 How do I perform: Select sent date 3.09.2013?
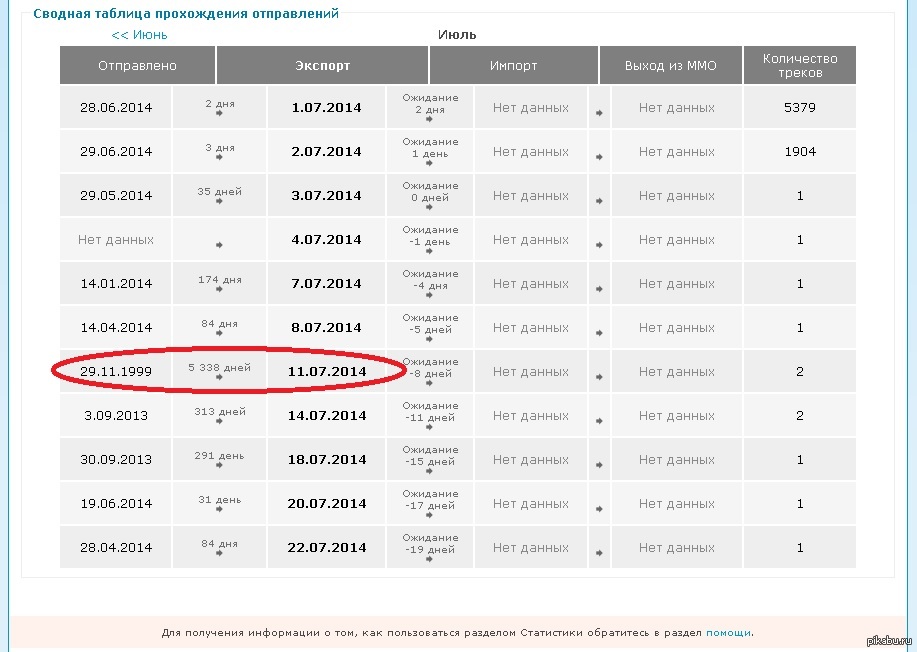(116, 416)
